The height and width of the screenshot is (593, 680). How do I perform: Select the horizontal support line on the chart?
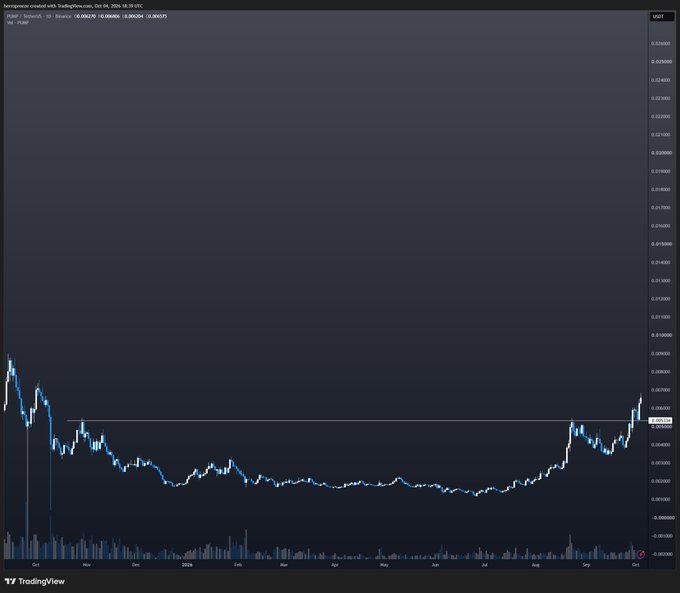point(357,420)
